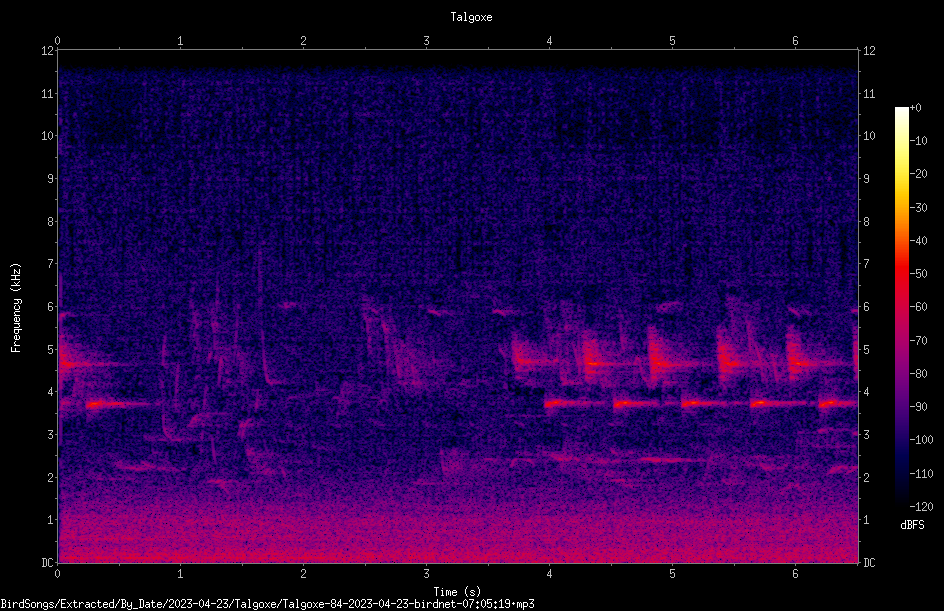Click the dBFS unit label
This screenshot has width=944, height=611.
point(912,525)
